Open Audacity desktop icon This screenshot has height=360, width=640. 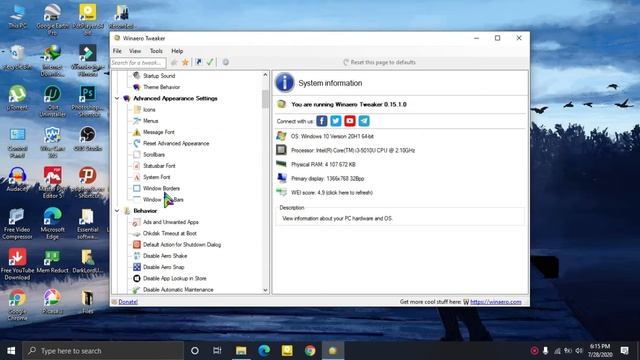pos(17,179)
